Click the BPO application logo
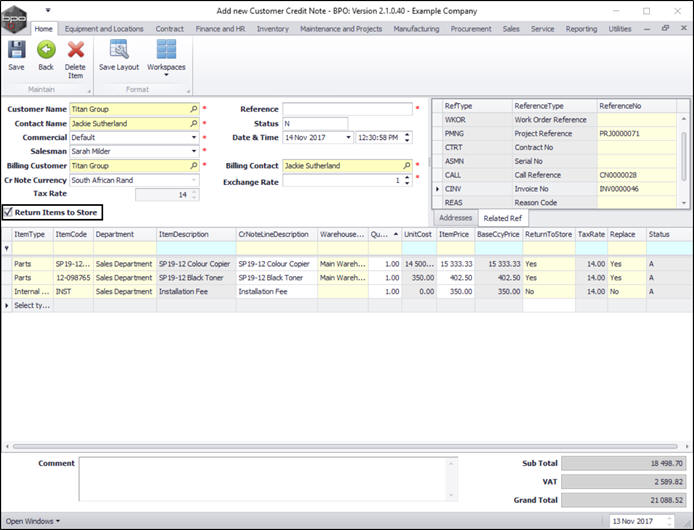 point(14,19)
